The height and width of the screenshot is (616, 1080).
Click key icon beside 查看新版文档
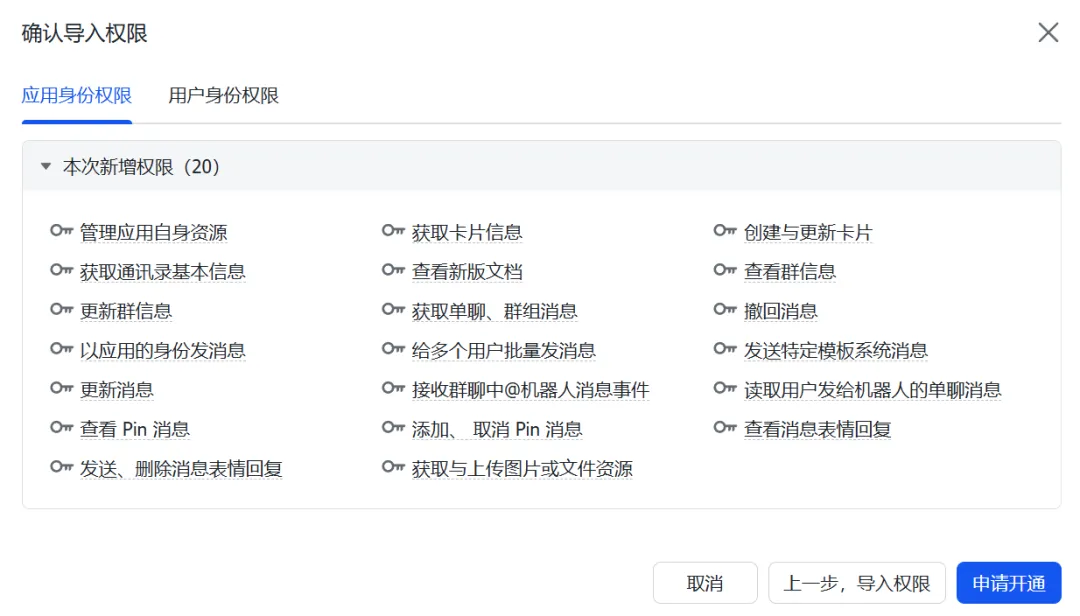[393, 270]
